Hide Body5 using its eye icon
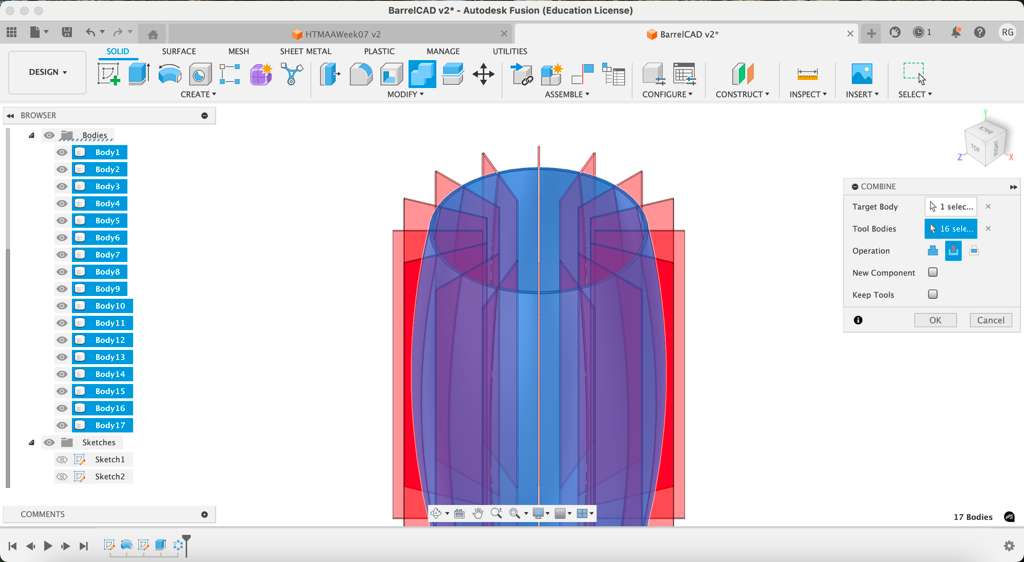Screen dimensions: 1024x562 (x=62, y=221)
